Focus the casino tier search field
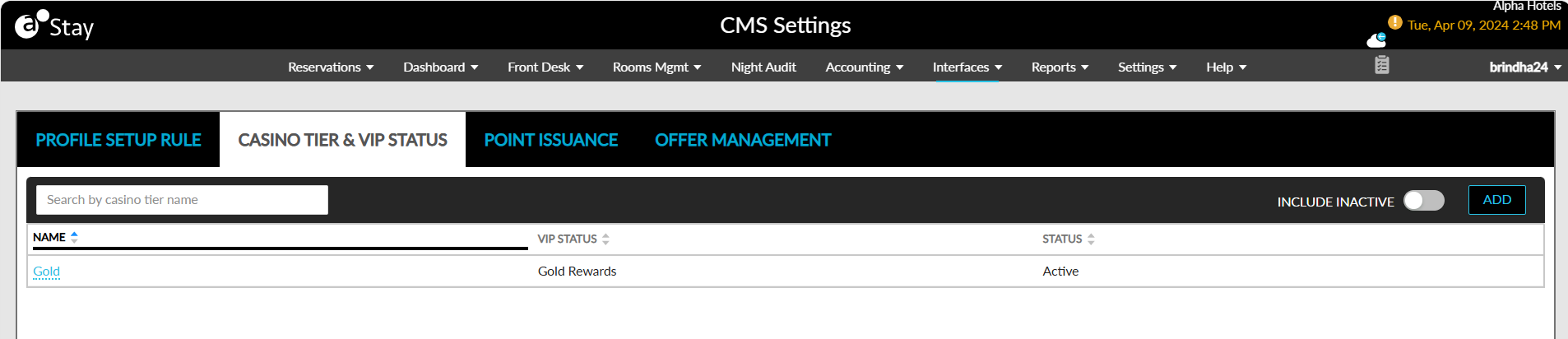 pos(182,200)
